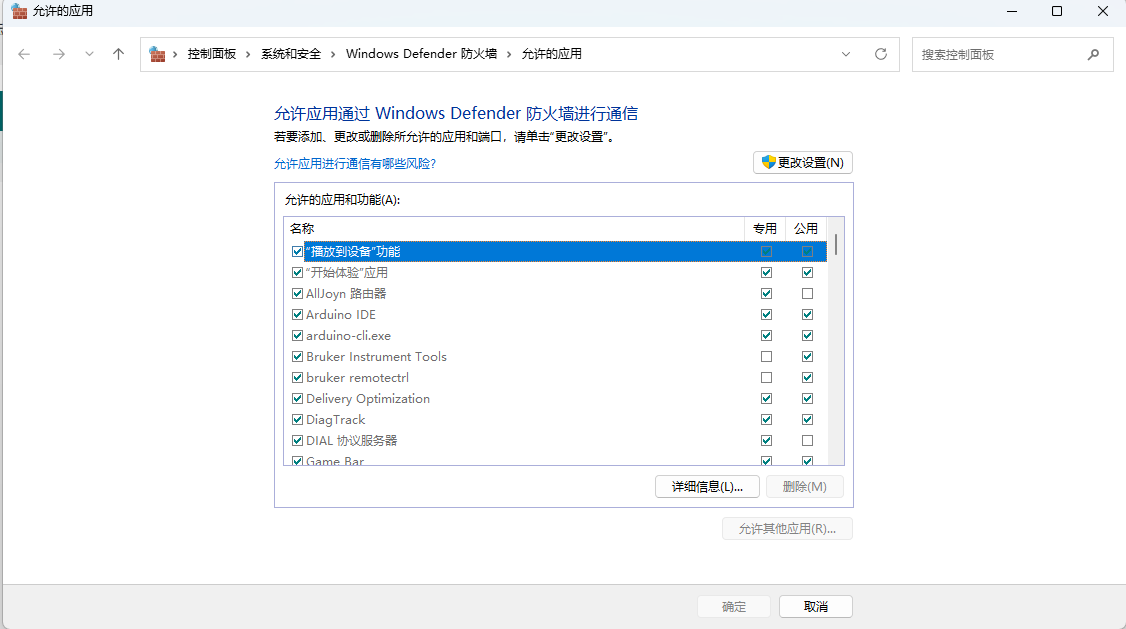This screenshot has width=1126, height=629.
Task: Open recent locations dropdown arrow
Action: pyautogui.click(x=89, y=54)
